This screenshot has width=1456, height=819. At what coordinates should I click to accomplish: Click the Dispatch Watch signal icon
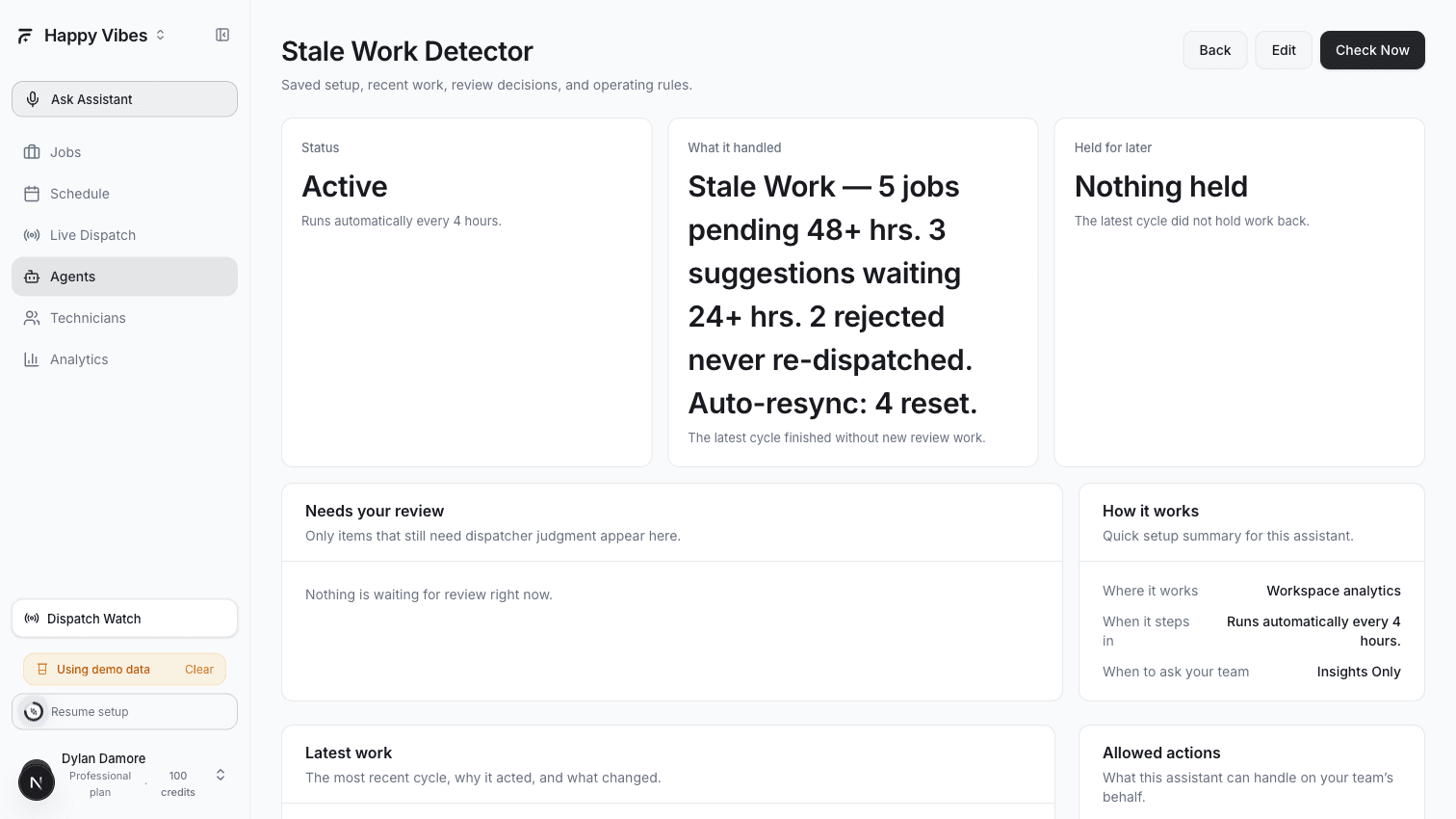pyautogui.click(x=30, y=618)
